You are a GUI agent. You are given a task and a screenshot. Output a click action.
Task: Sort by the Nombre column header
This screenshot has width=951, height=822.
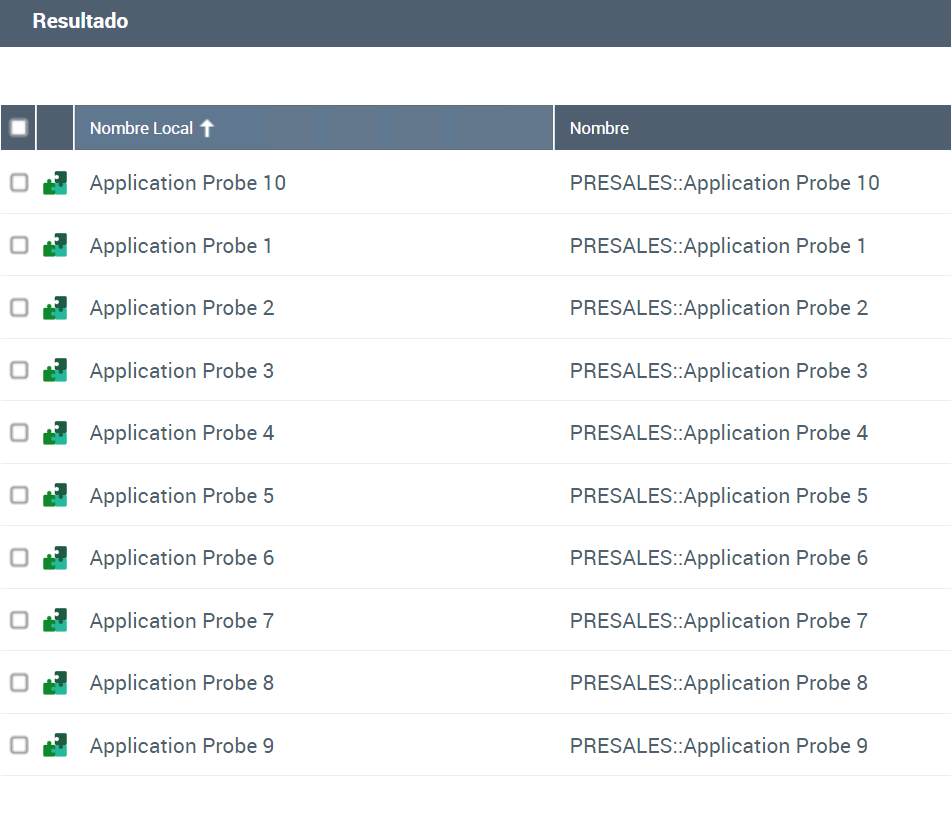(x=753, y=127)
